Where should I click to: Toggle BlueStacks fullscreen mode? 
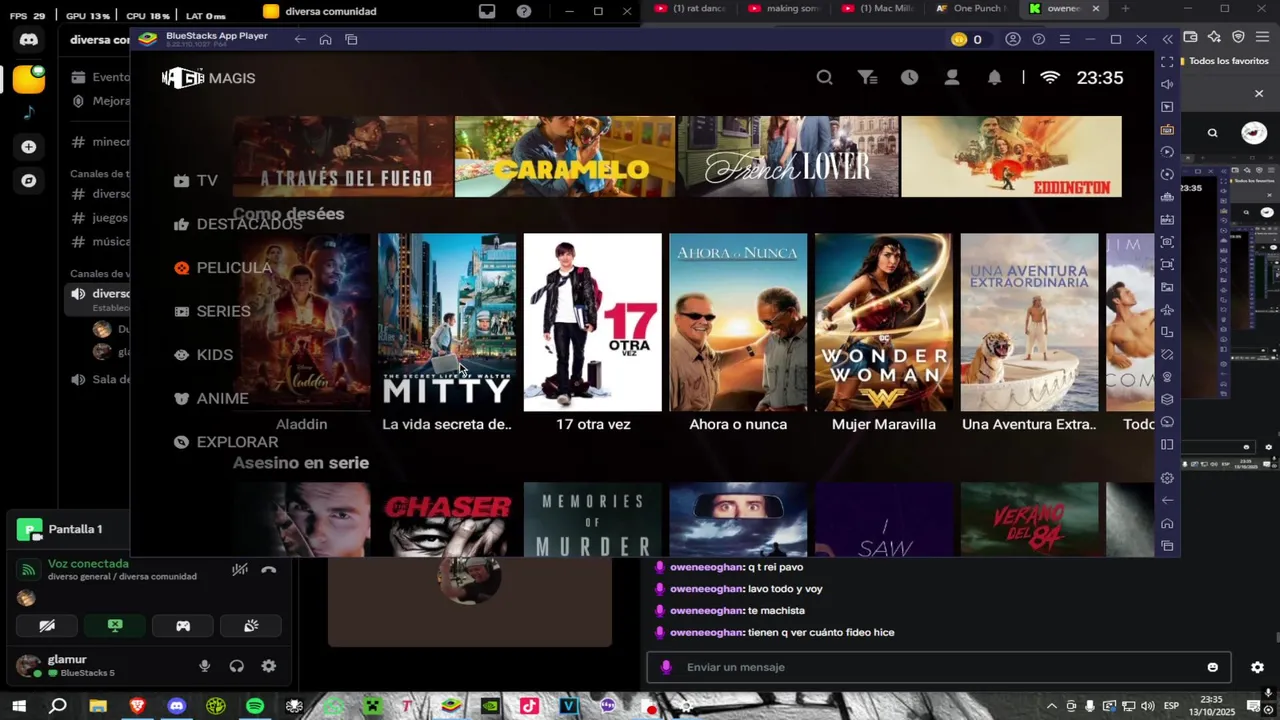point(1167,62)
